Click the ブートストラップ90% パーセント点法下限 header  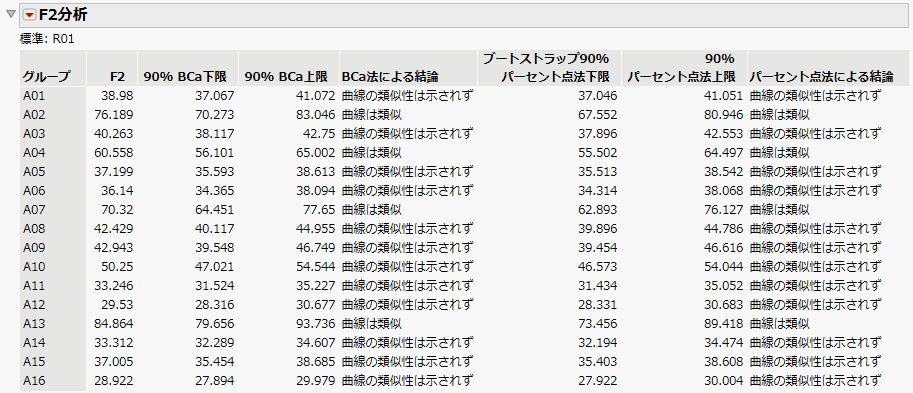tap(548, 68)
